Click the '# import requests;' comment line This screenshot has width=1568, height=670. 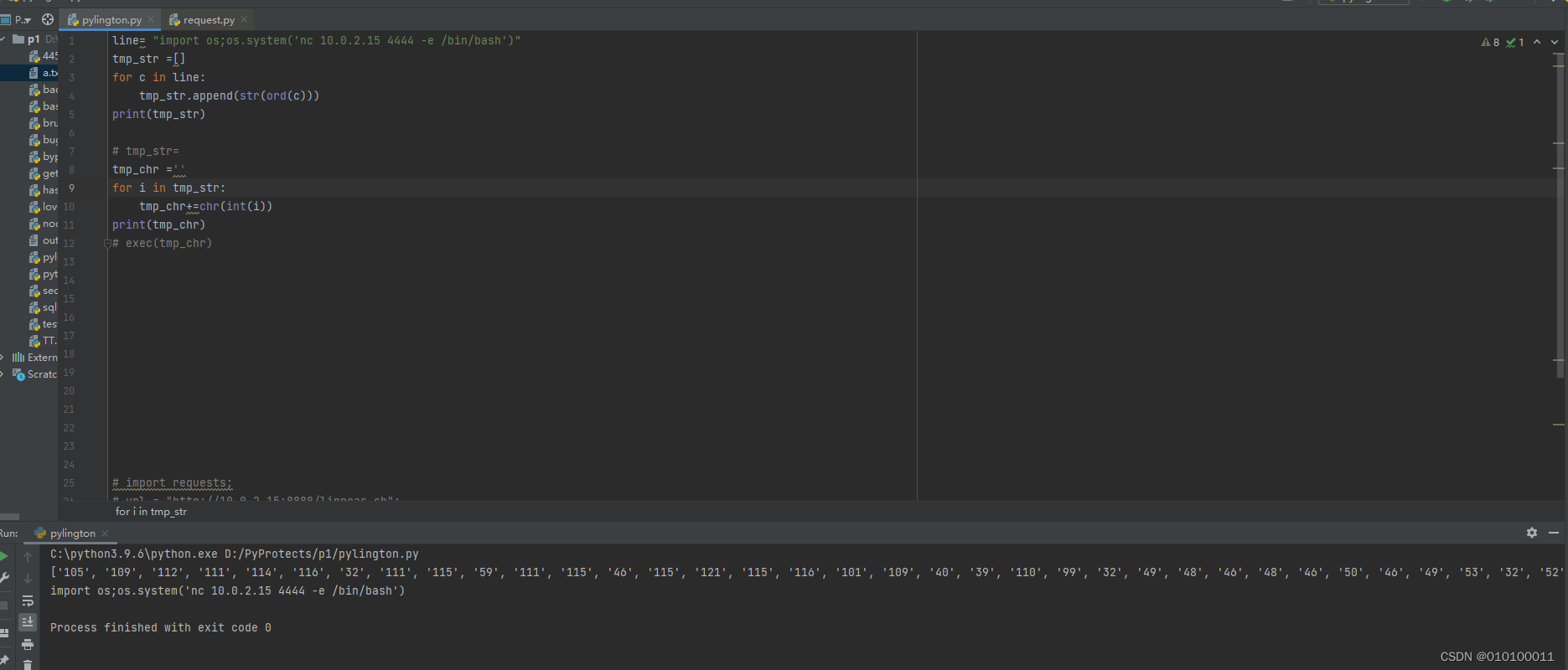pos(172,483)
